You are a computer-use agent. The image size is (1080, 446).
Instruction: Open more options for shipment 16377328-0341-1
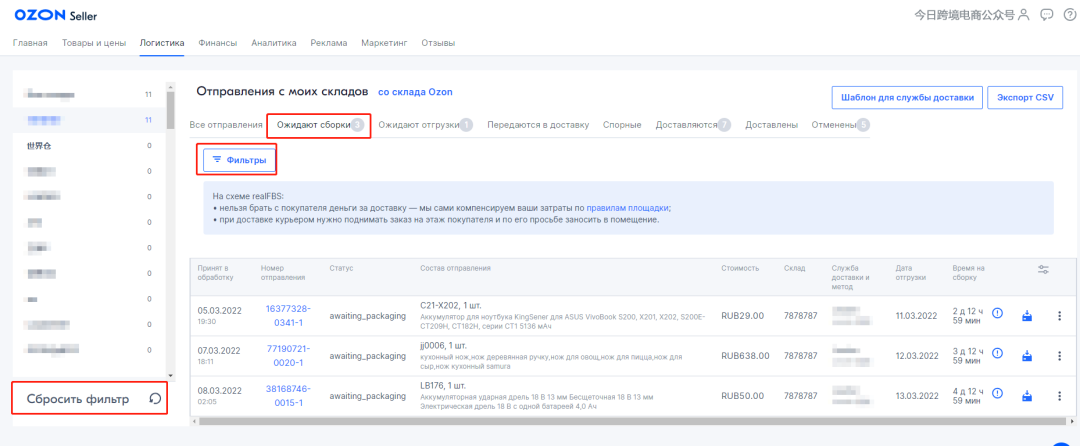tap(1059, 316)
